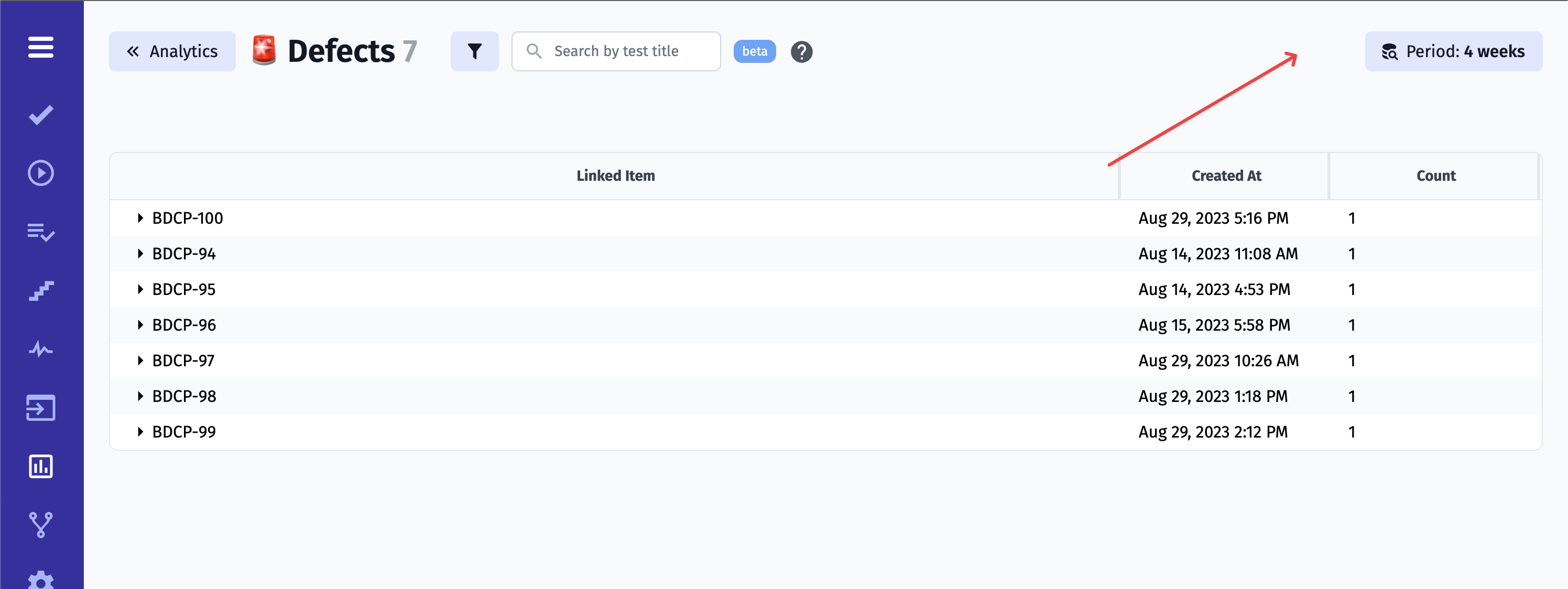The height and width of the screenshot is (589, 1568).
Task: Go back to Analytics
Action: pos(172,51)
